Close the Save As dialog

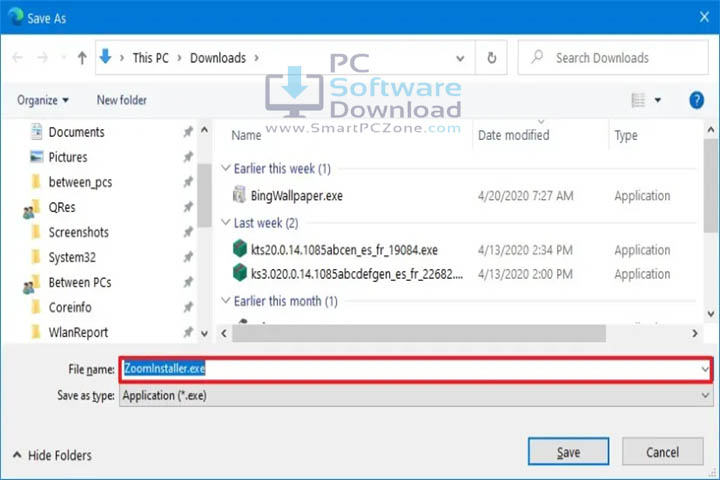pos(704,17)
